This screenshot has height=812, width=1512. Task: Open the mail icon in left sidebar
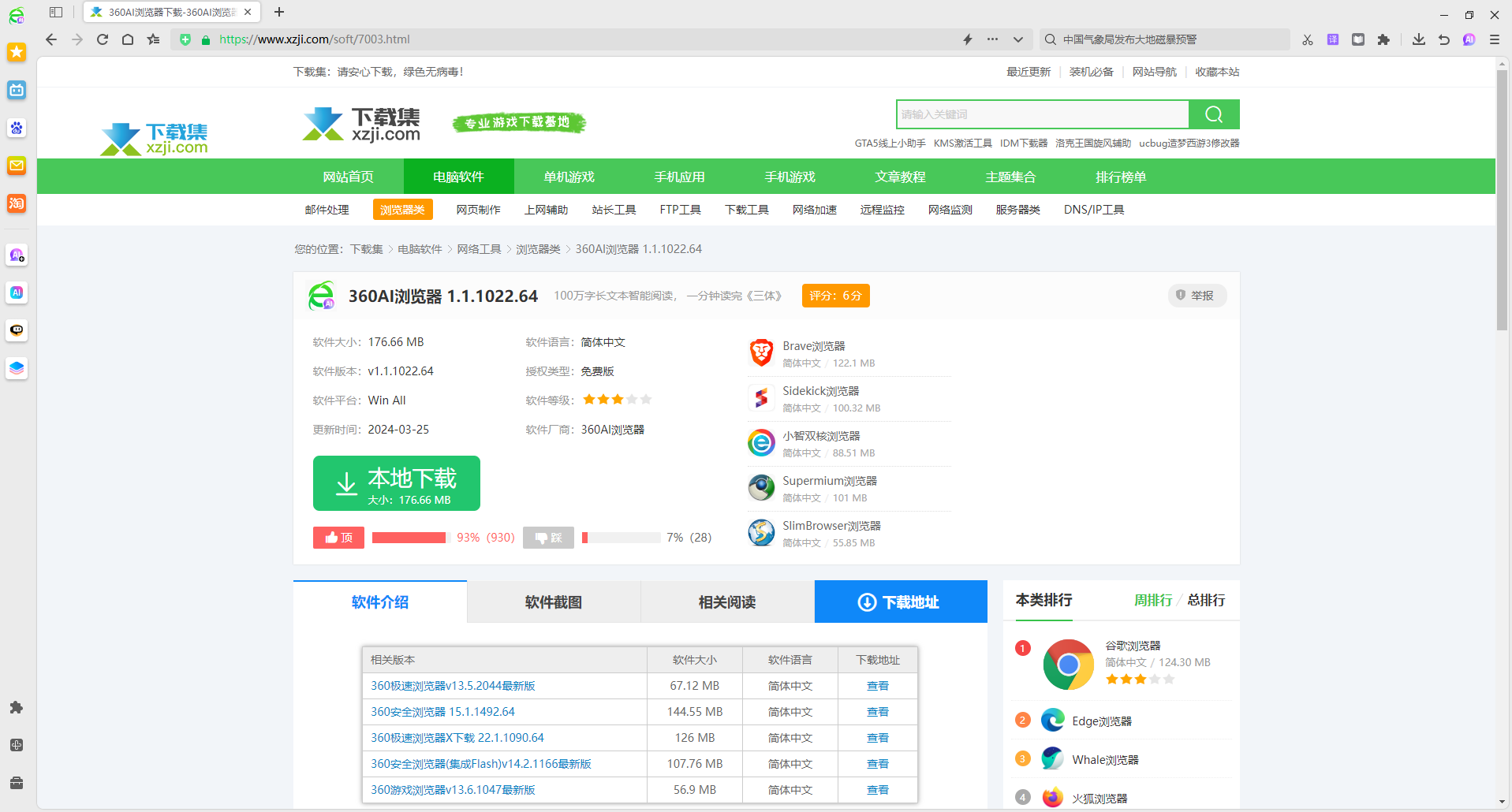pyautogui.click(x=17, y=166)
